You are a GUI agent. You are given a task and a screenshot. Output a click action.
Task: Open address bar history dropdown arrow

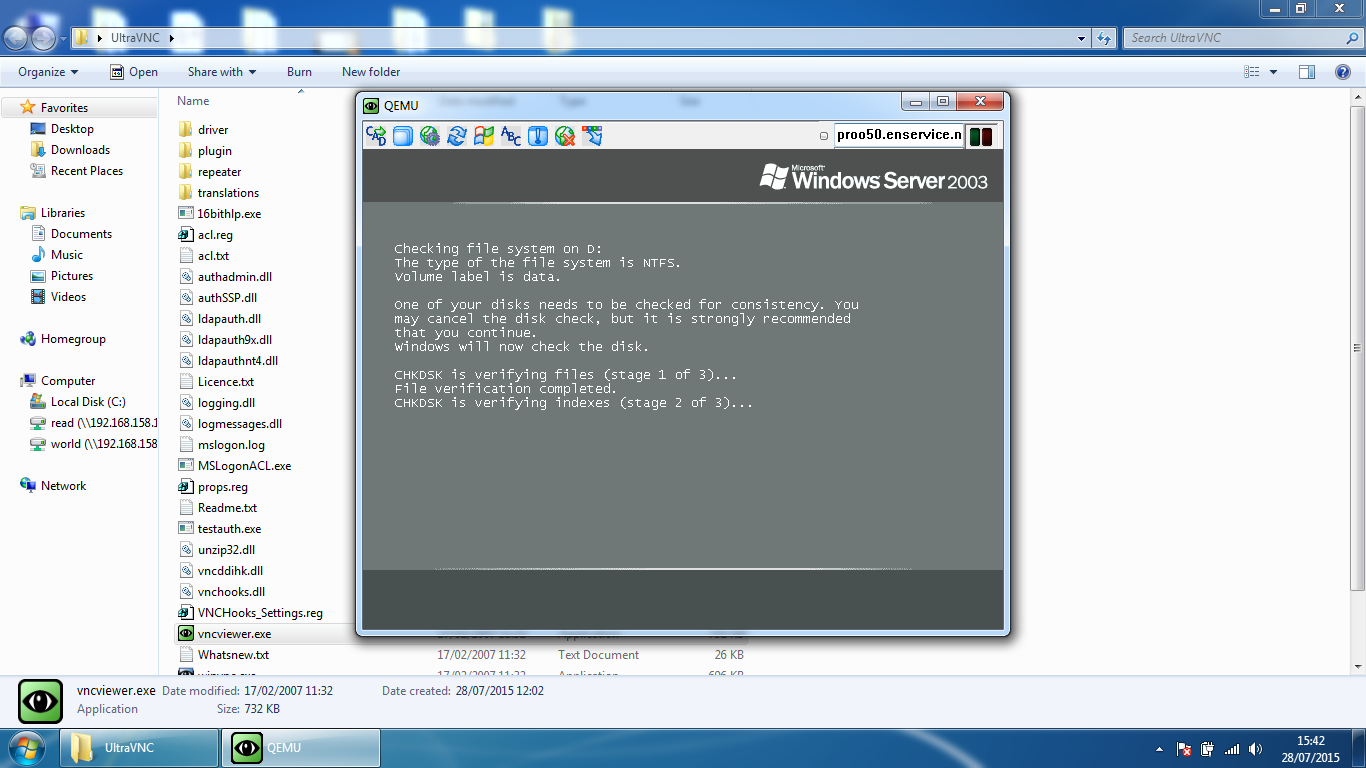(x=1082, y=38)
